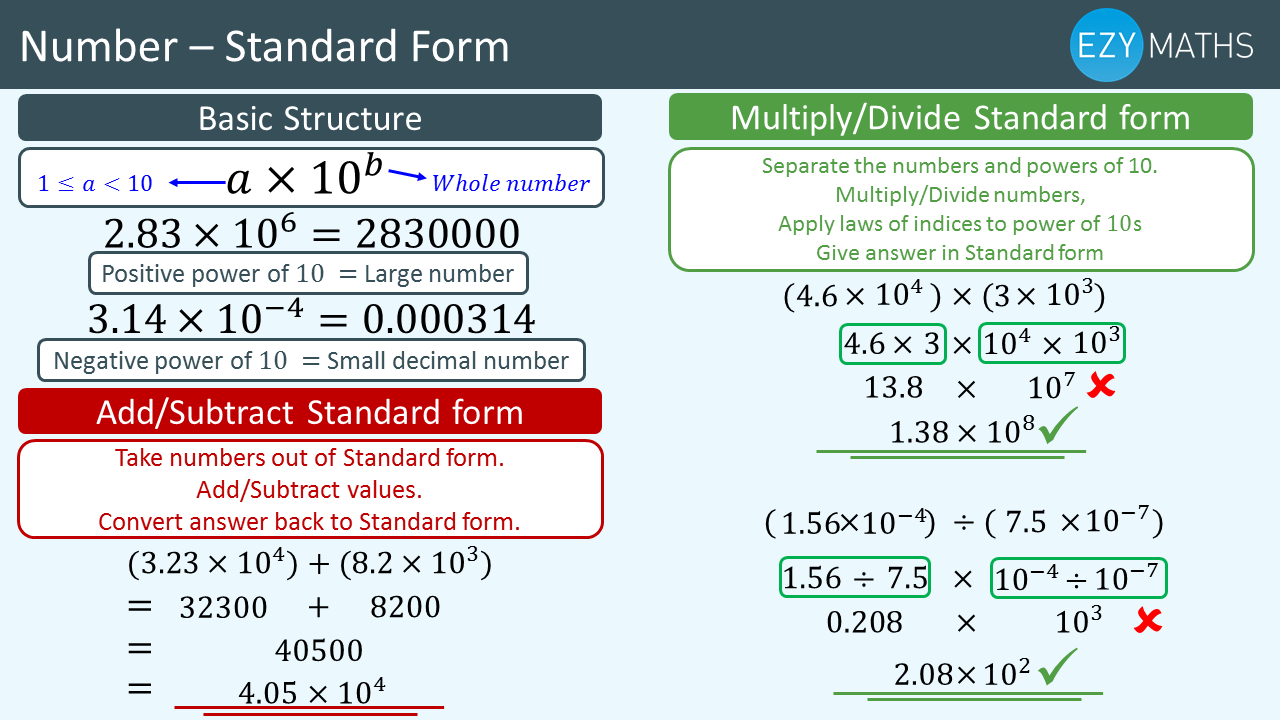The image size is (1280, 720).
Task: Click the Negative power of 10 label box
Action: click(x=311, y=360)
